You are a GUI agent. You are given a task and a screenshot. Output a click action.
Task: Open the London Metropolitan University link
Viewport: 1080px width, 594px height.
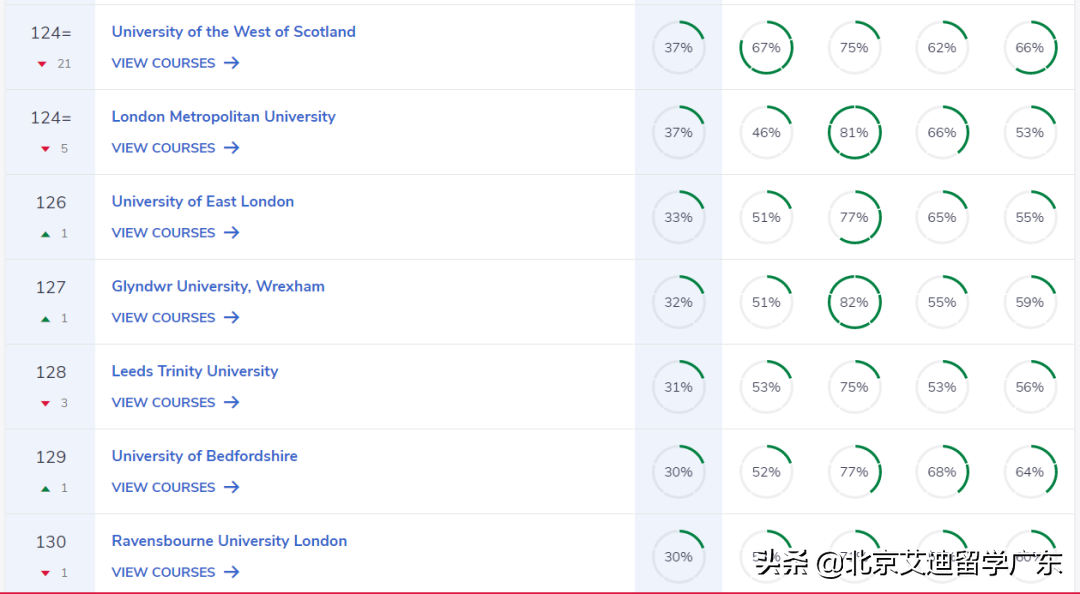223,116
